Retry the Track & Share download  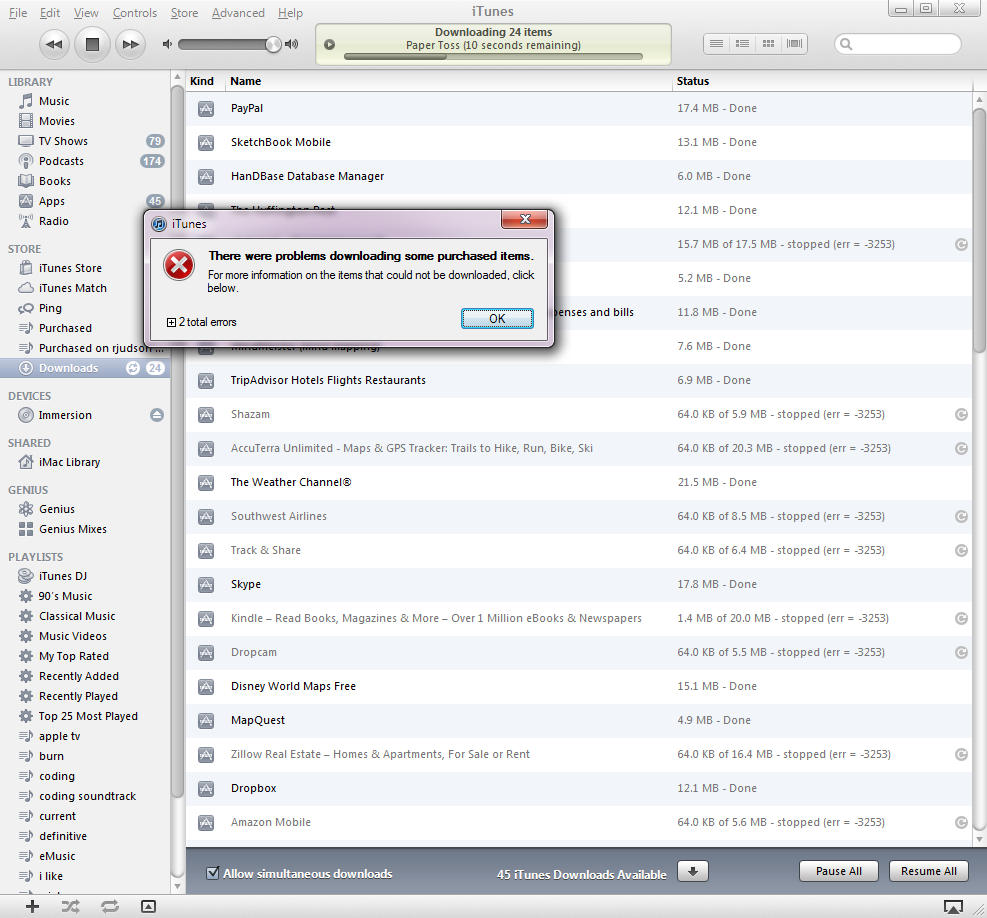[x=961, y=550]
